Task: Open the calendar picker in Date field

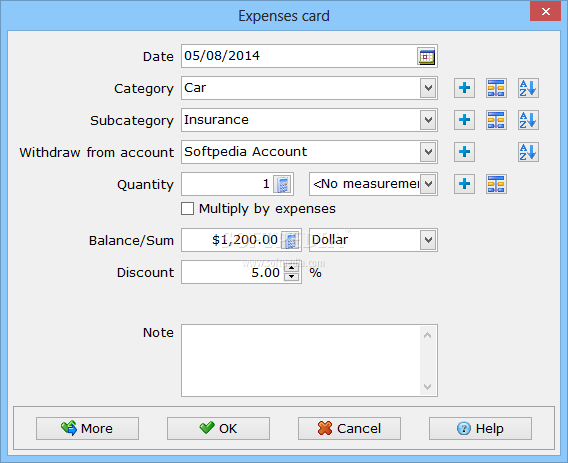Action: [426, 57]
